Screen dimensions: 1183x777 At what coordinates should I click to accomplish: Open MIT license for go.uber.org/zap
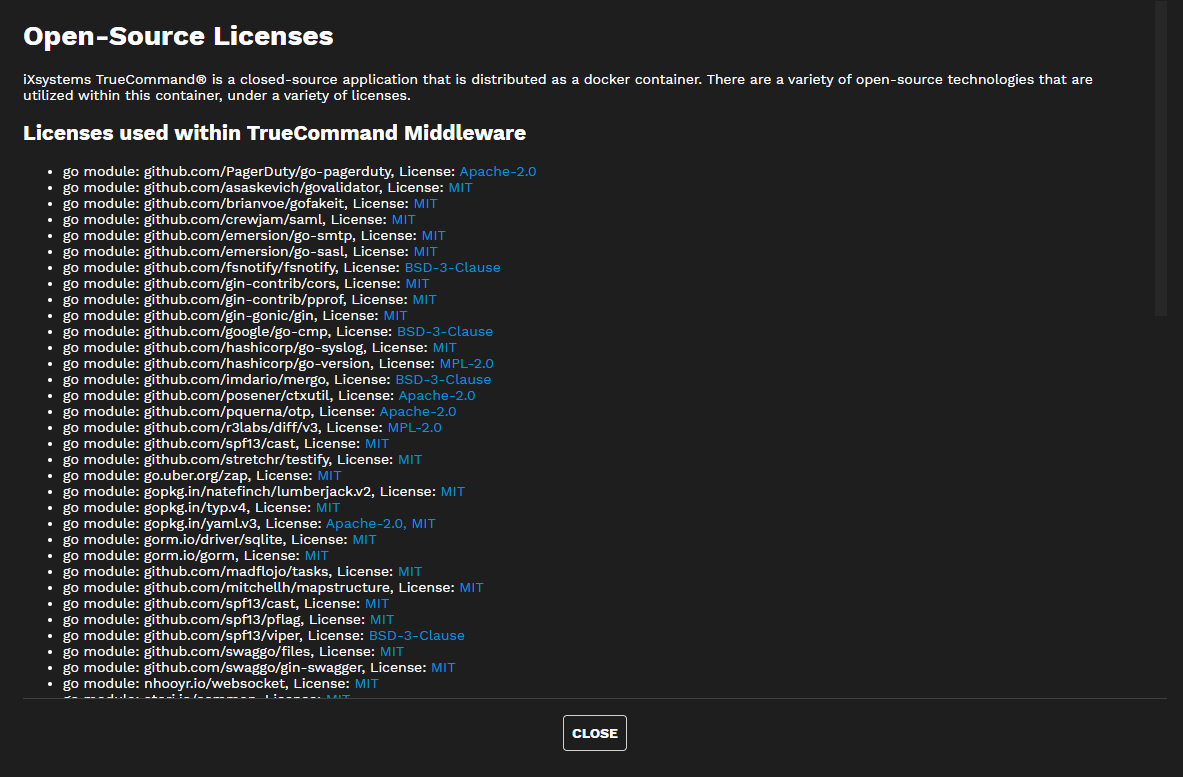[x=329, y=475]
